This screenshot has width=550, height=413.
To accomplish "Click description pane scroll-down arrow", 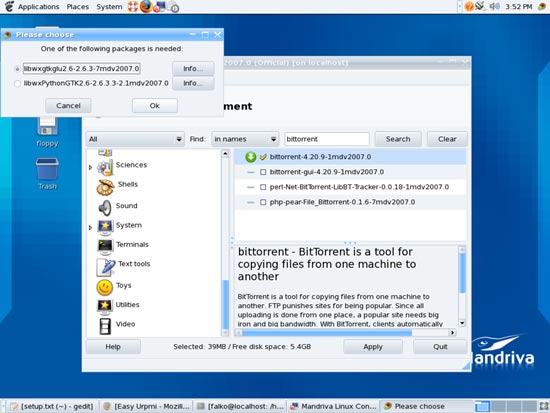I will point(462,323).
